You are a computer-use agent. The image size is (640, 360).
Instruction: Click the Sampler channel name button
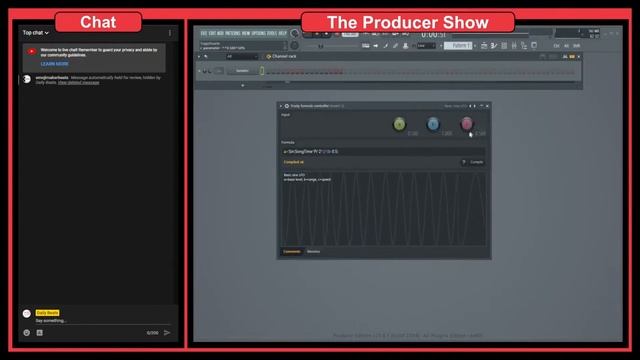[x=243, y=71]
